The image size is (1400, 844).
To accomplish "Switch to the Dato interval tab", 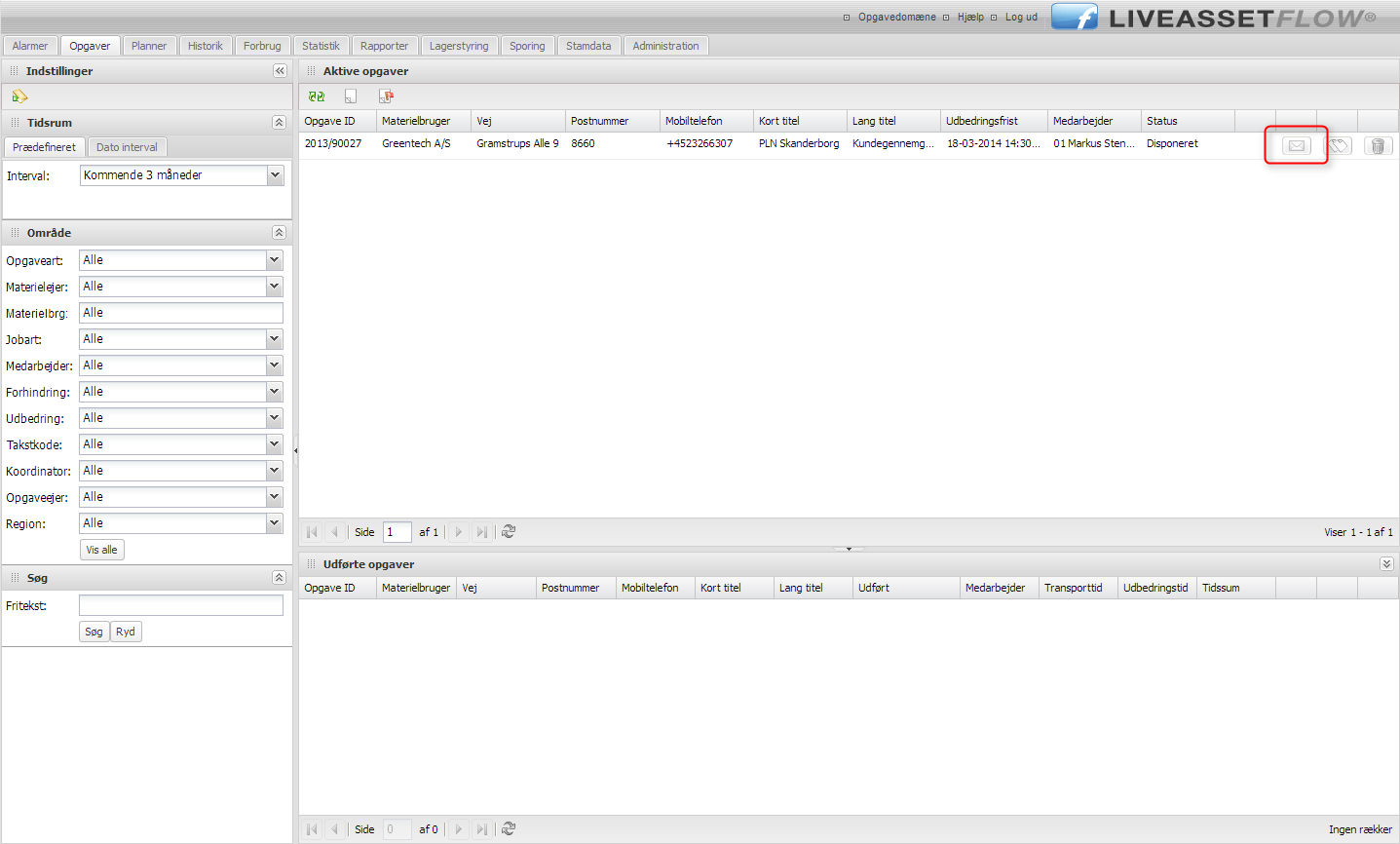I will coord(127,147).
